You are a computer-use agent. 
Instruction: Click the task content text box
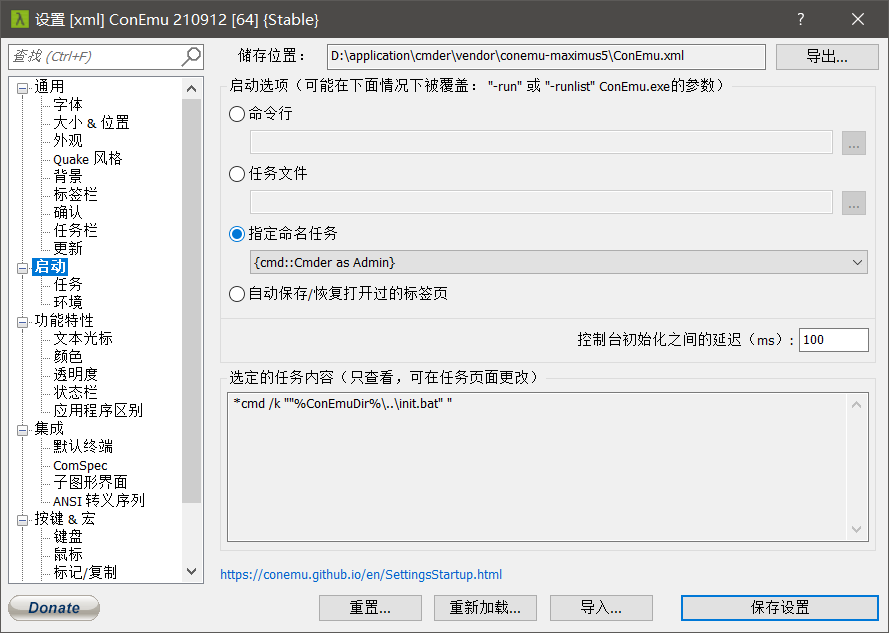coord(548,467)
